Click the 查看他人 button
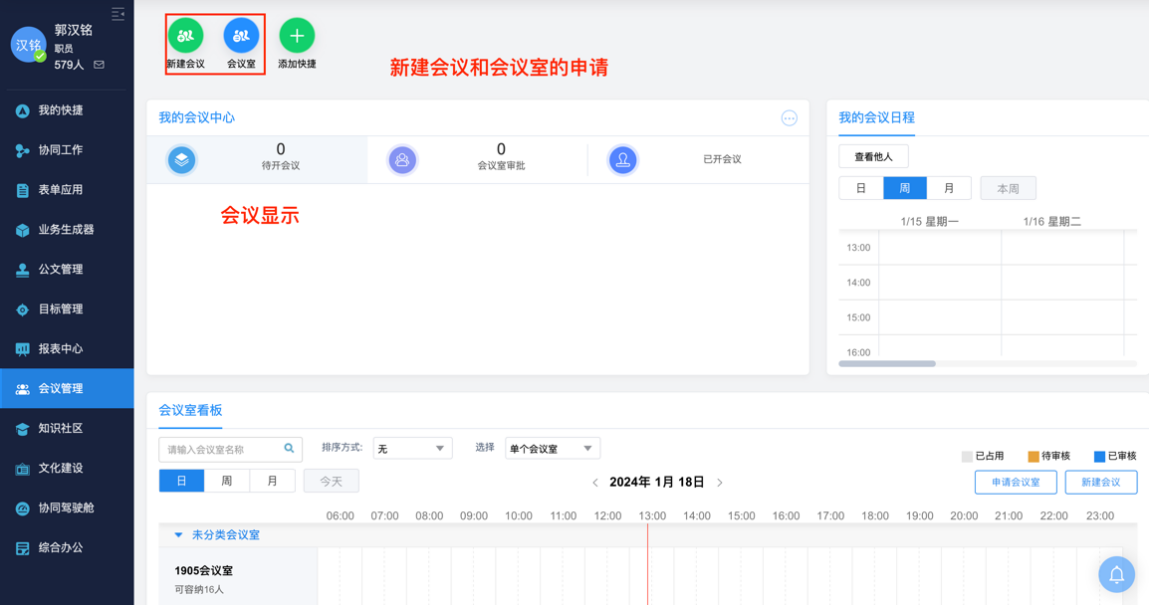1149x605 pixels. (x=873, y=156)
